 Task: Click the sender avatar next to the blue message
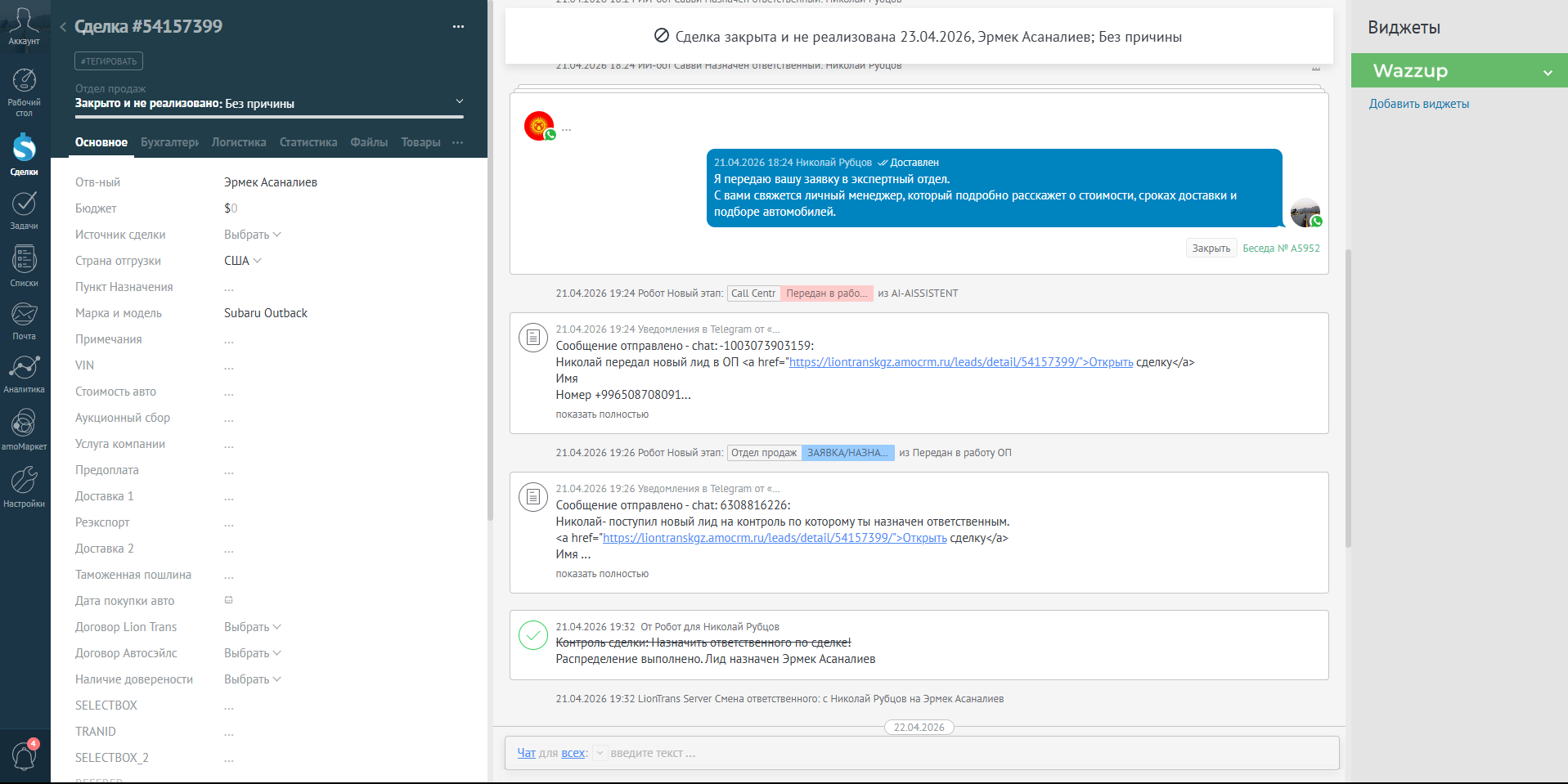click(x=1305, y=213)
